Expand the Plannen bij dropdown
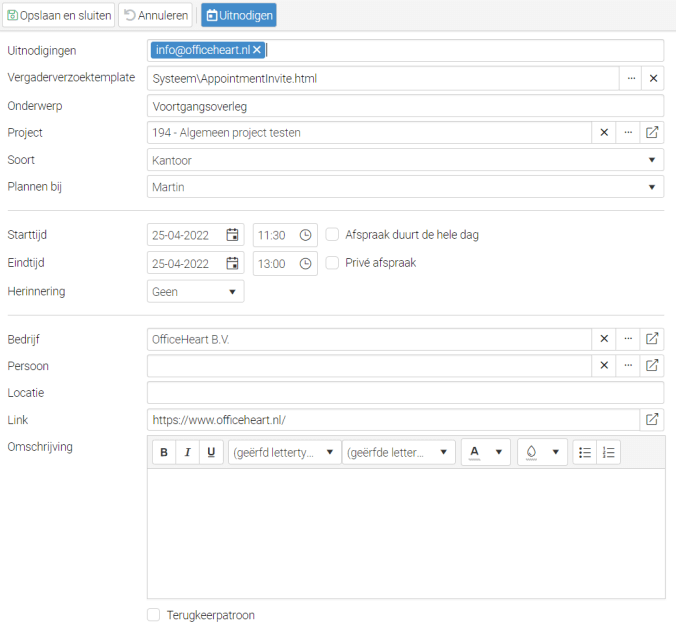Screen dimensions: 676x629 (652, 187)
